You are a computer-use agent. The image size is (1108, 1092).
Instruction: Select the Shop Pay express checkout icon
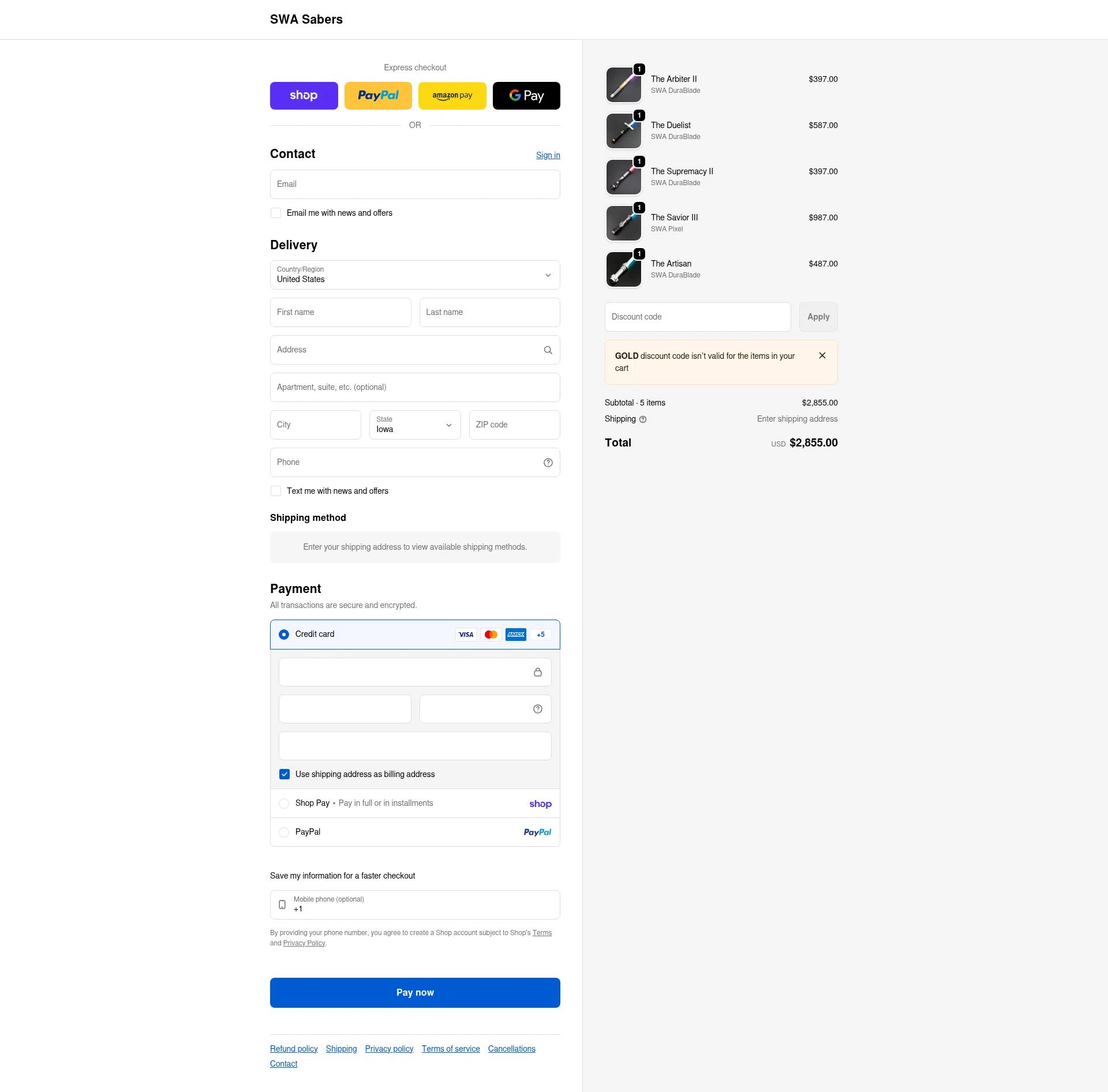[x=304, y=95]
